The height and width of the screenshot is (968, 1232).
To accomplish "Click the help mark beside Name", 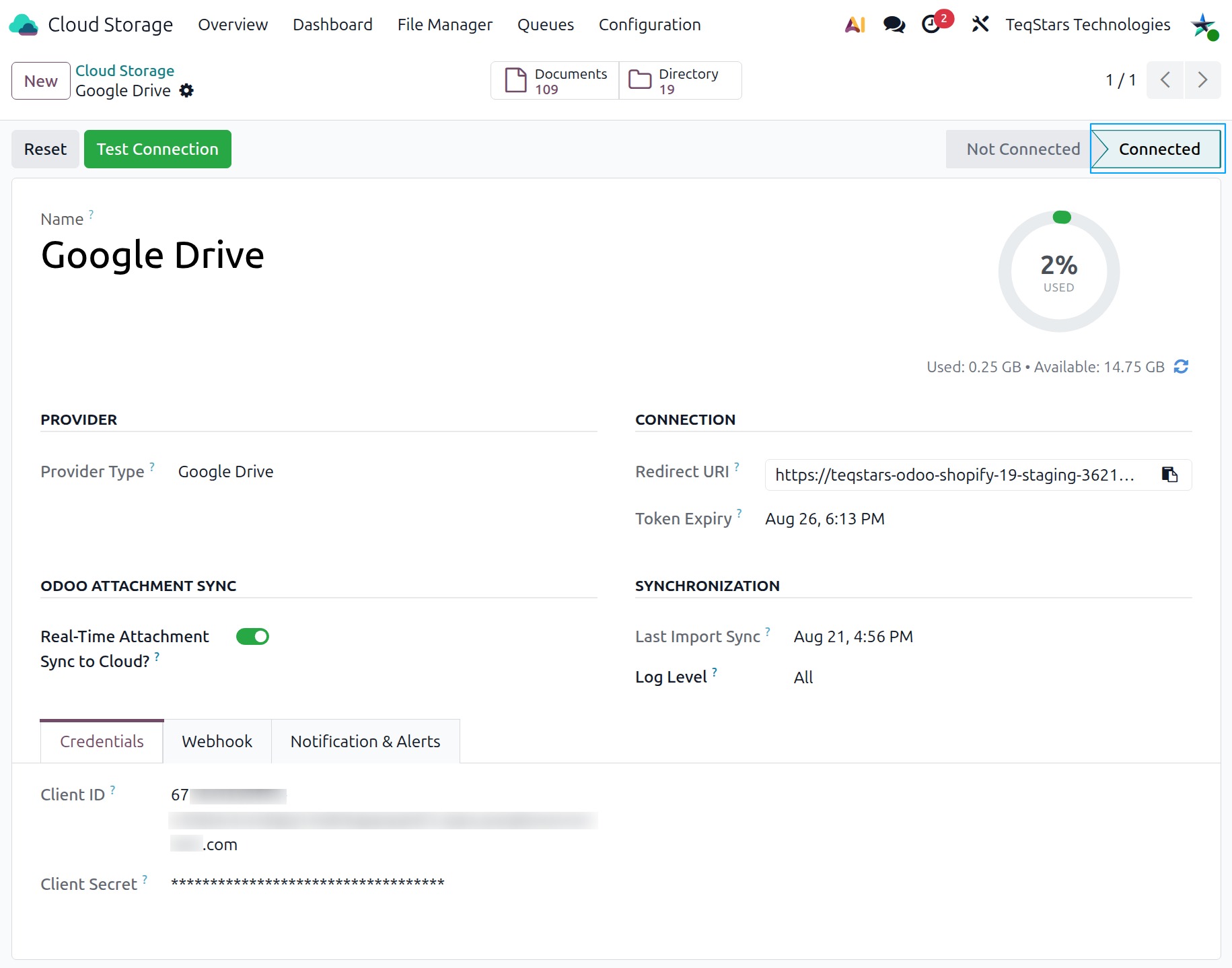I will [92, 214].
